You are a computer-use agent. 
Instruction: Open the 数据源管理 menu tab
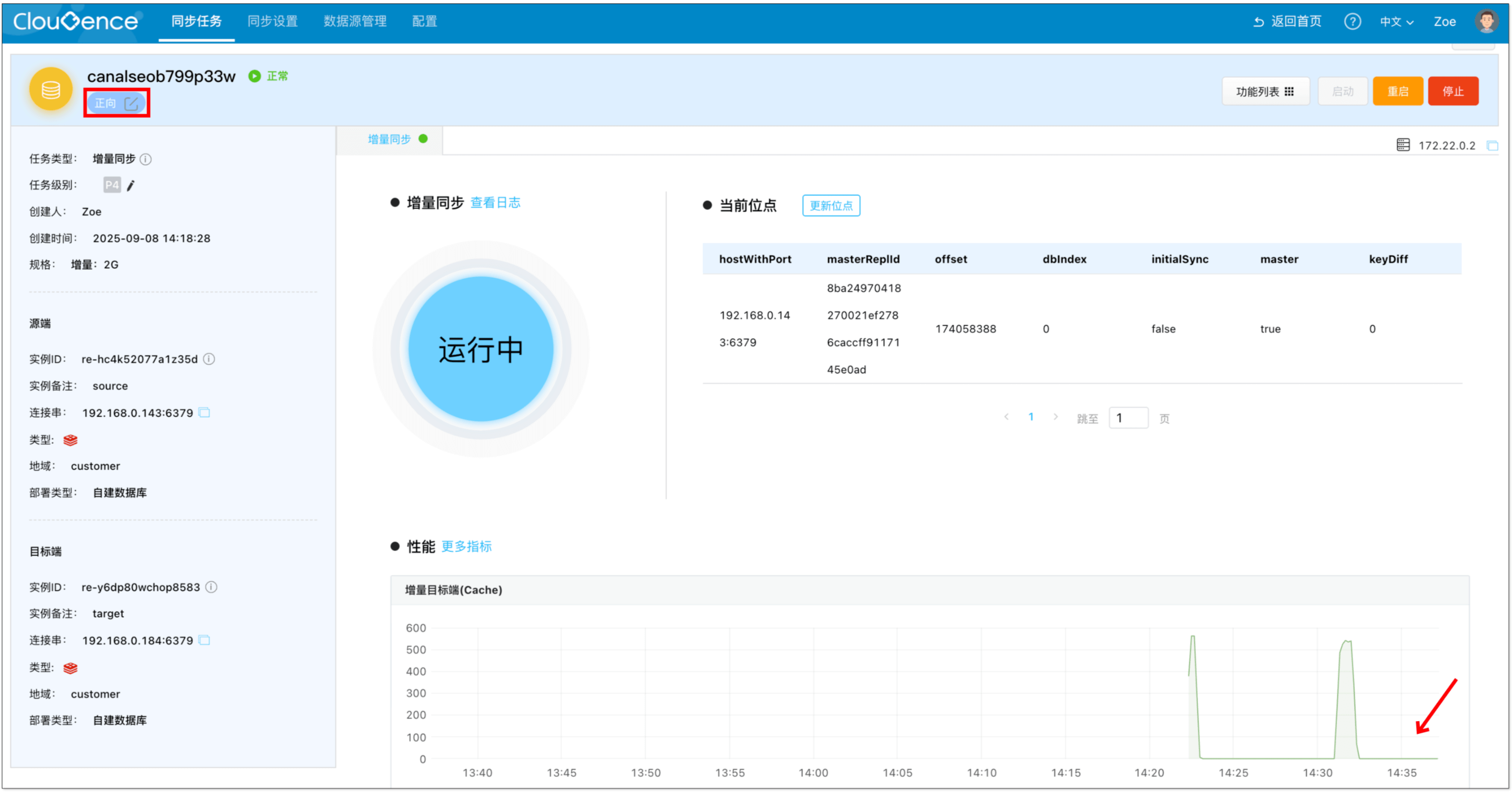(355, 22)
